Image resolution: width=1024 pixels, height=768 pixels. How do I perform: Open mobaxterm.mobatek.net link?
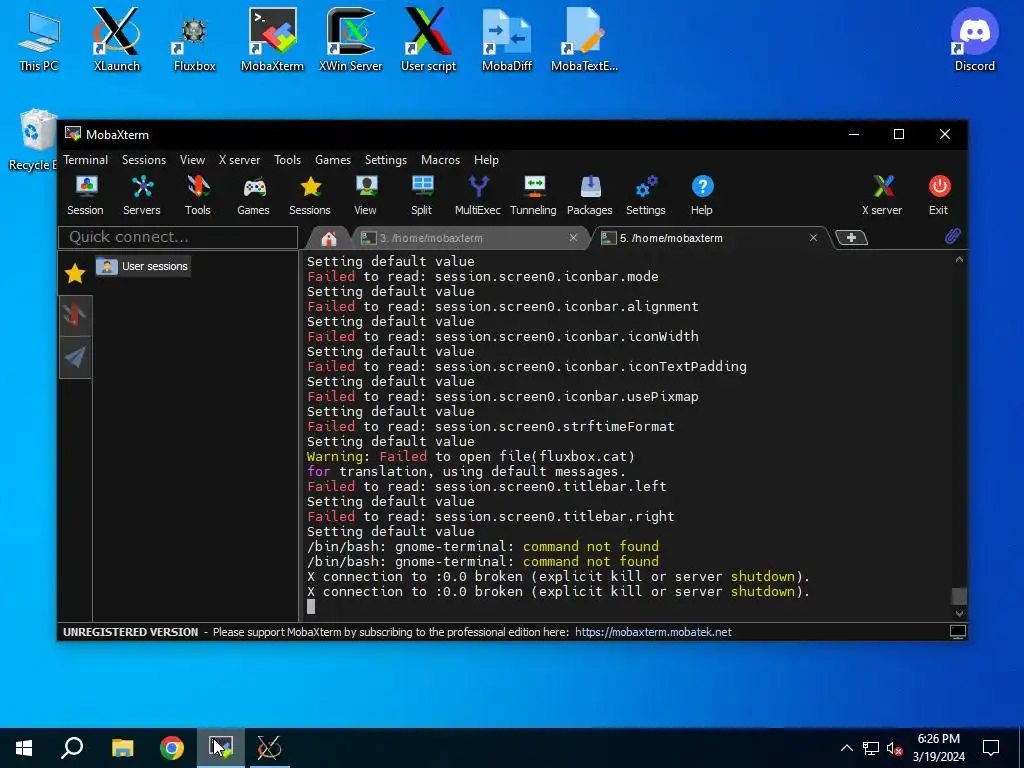tap(653, 632)
